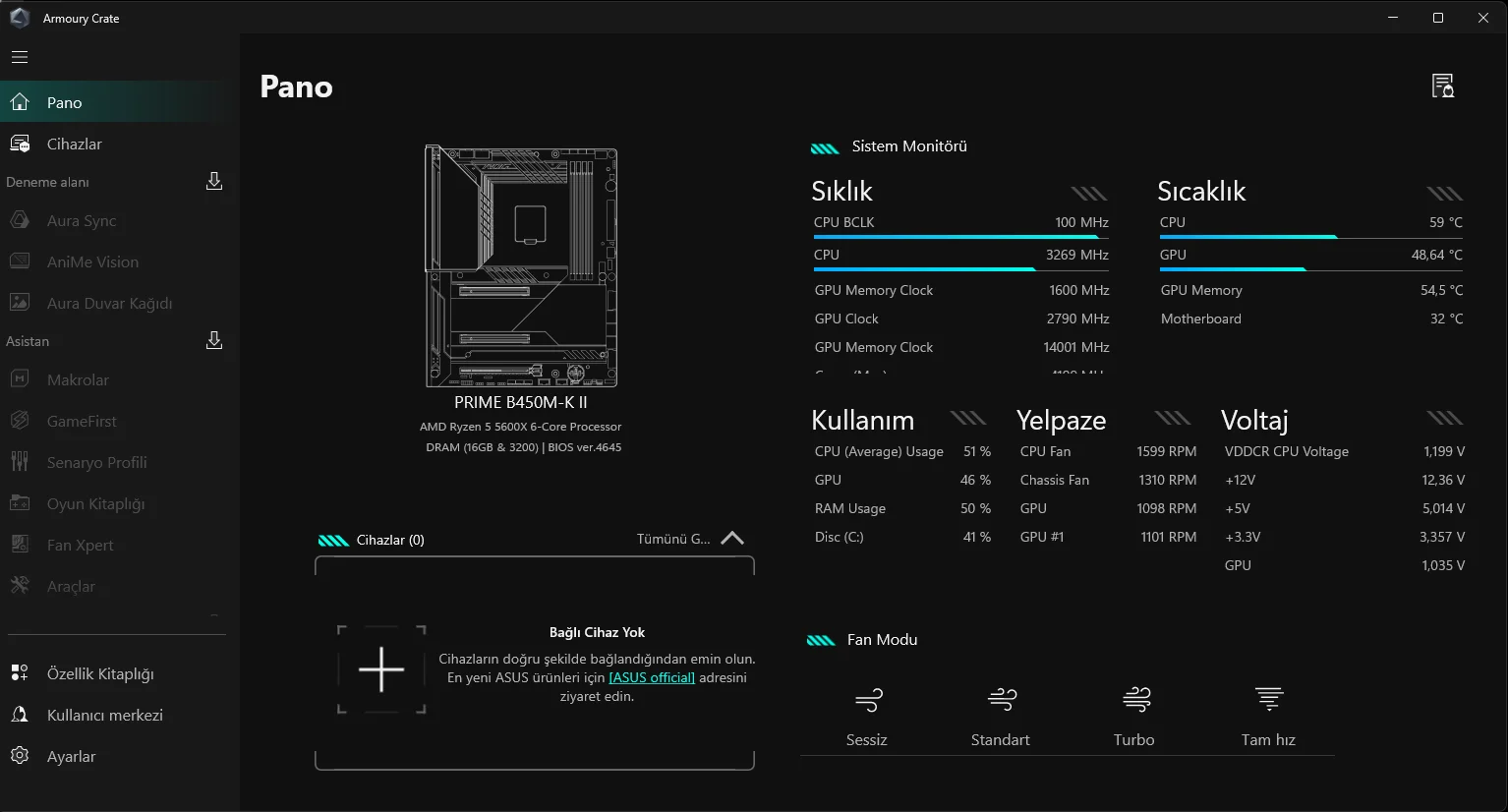Click the AMD Ryzen 5 5600X processor text
Image resolution: width=1508 pixels, height=812 pixels.
[x=521, y=427]
